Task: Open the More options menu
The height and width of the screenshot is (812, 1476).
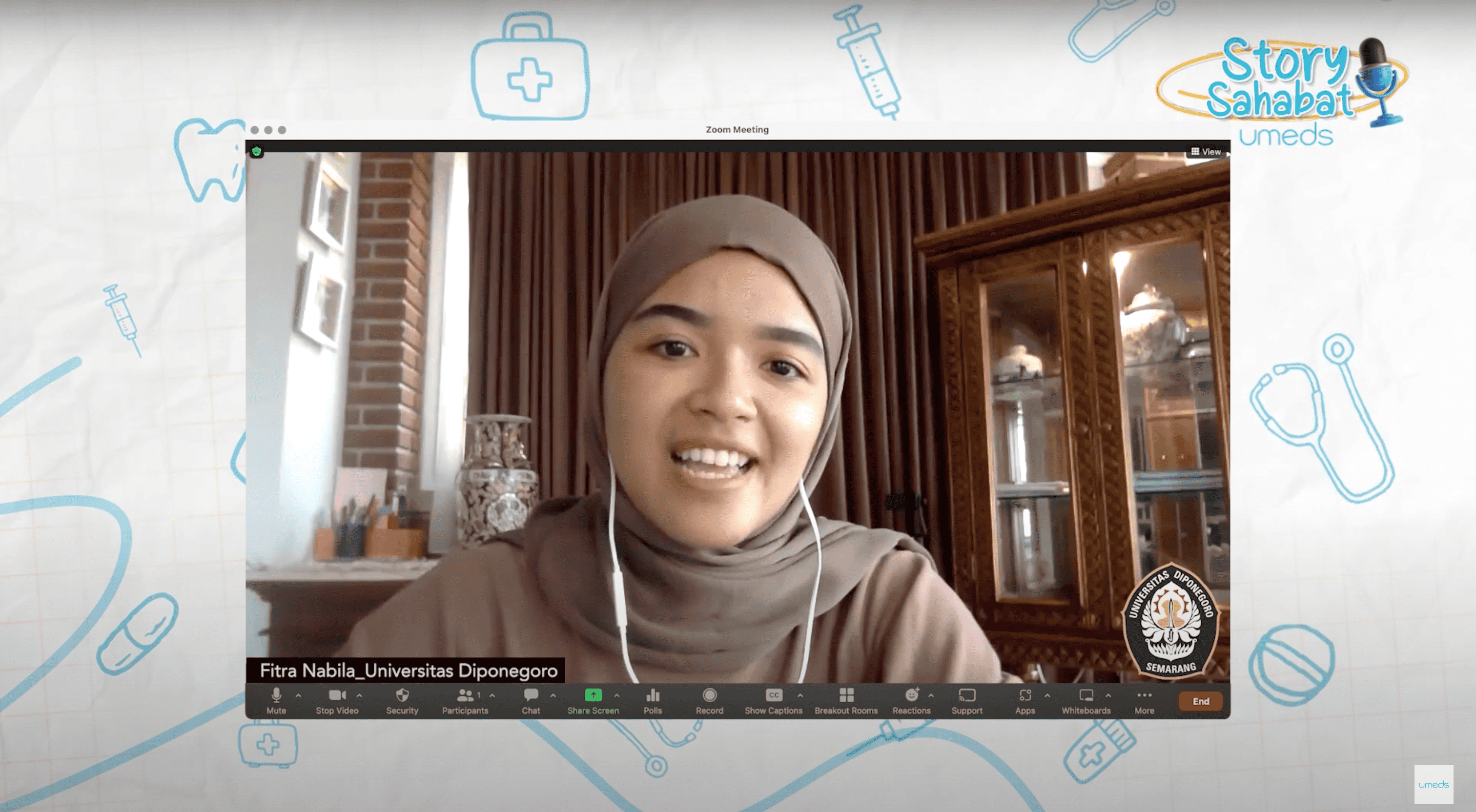Action: (x=1144, y=700)
